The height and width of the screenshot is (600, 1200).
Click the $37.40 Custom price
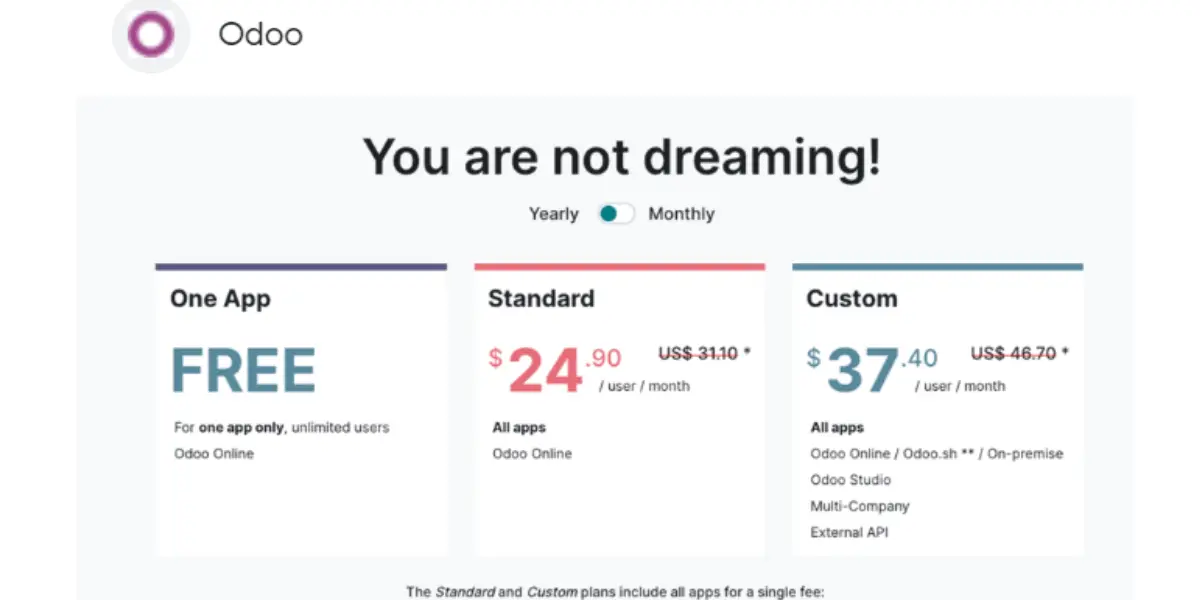(x=872, y=370)
